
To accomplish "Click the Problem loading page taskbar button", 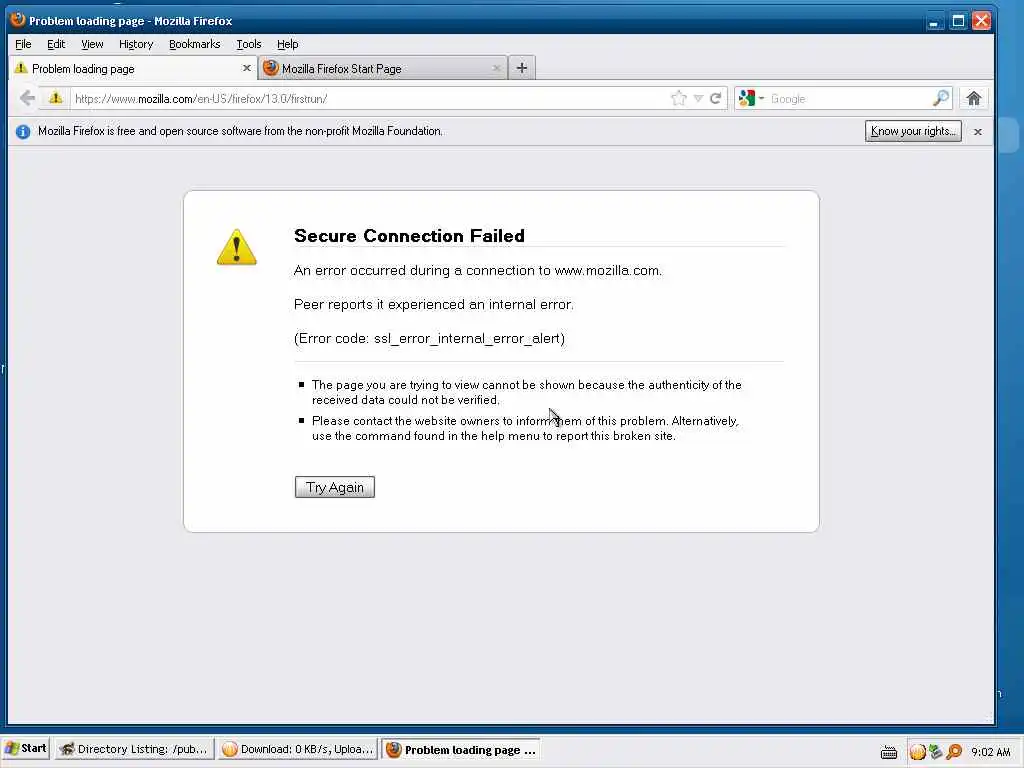I will click(461, 750).
